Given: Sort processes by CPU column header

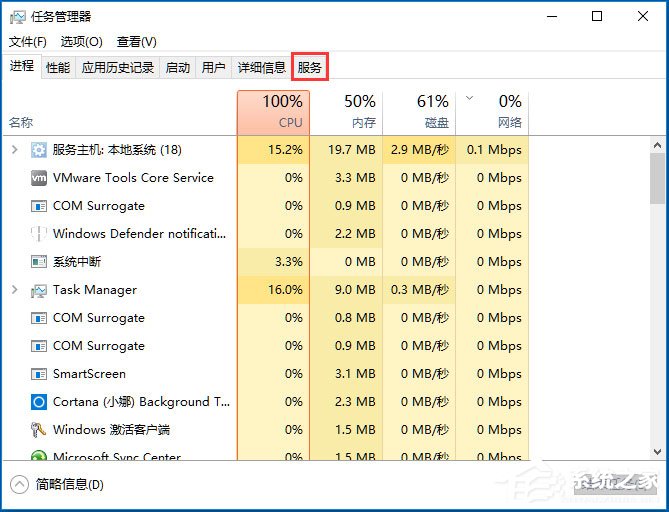Looking at the screenshot, I should pyautogui.click(x=273, y=112).
